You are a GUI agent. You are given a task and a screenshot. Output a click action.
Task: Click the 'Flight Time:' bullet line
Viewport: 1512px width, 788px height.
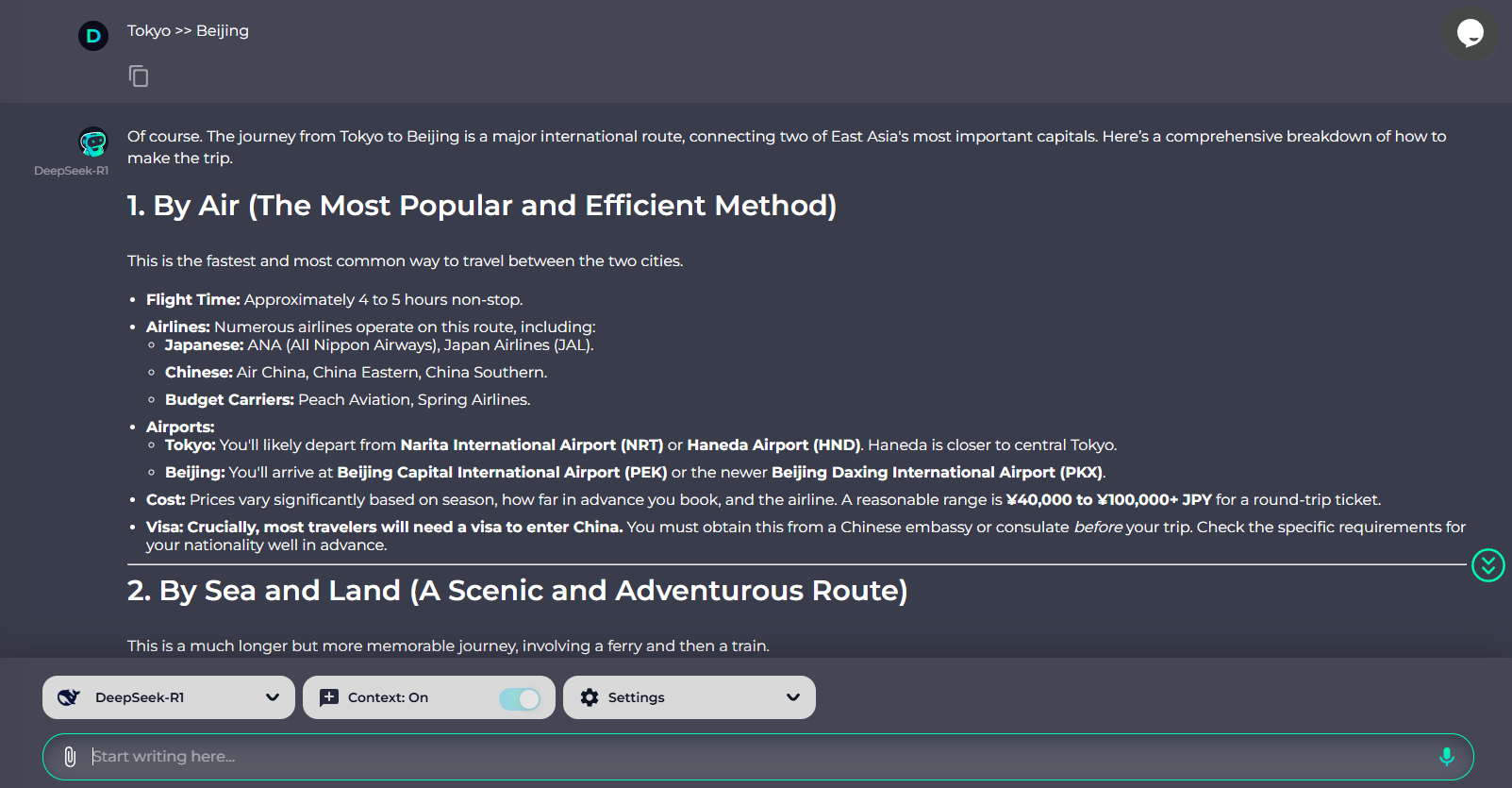pos(334,300)
